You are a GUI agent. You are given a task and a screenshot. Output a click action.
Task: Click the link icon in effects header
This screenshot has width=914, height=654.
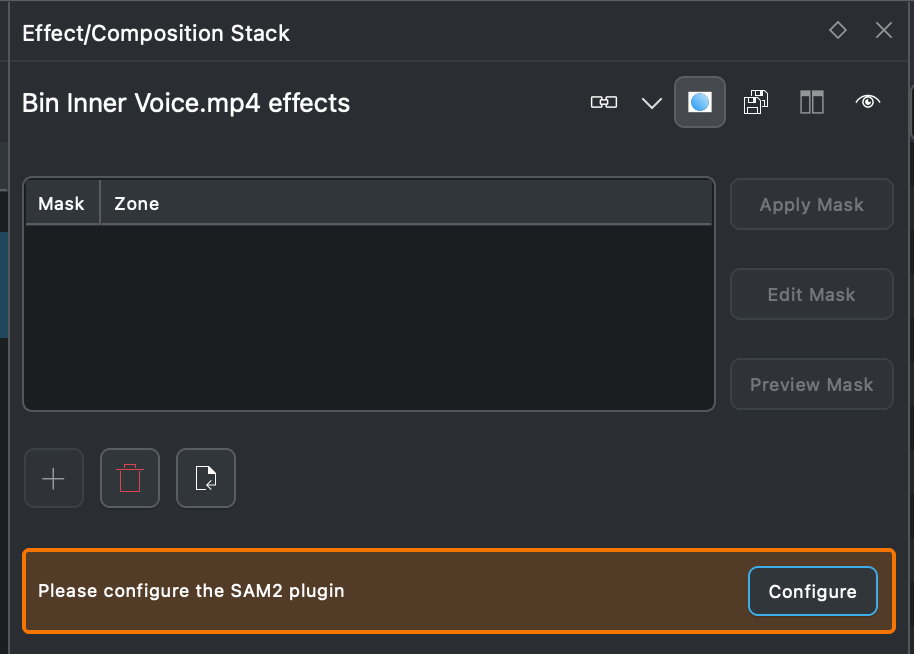coord(604,102)
